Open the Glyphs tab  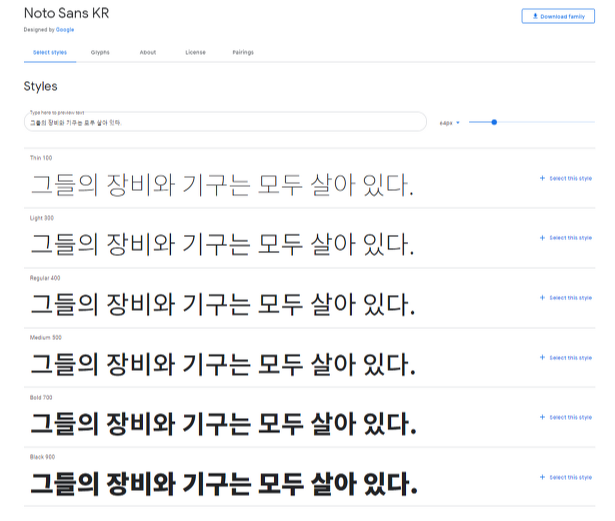100,52
